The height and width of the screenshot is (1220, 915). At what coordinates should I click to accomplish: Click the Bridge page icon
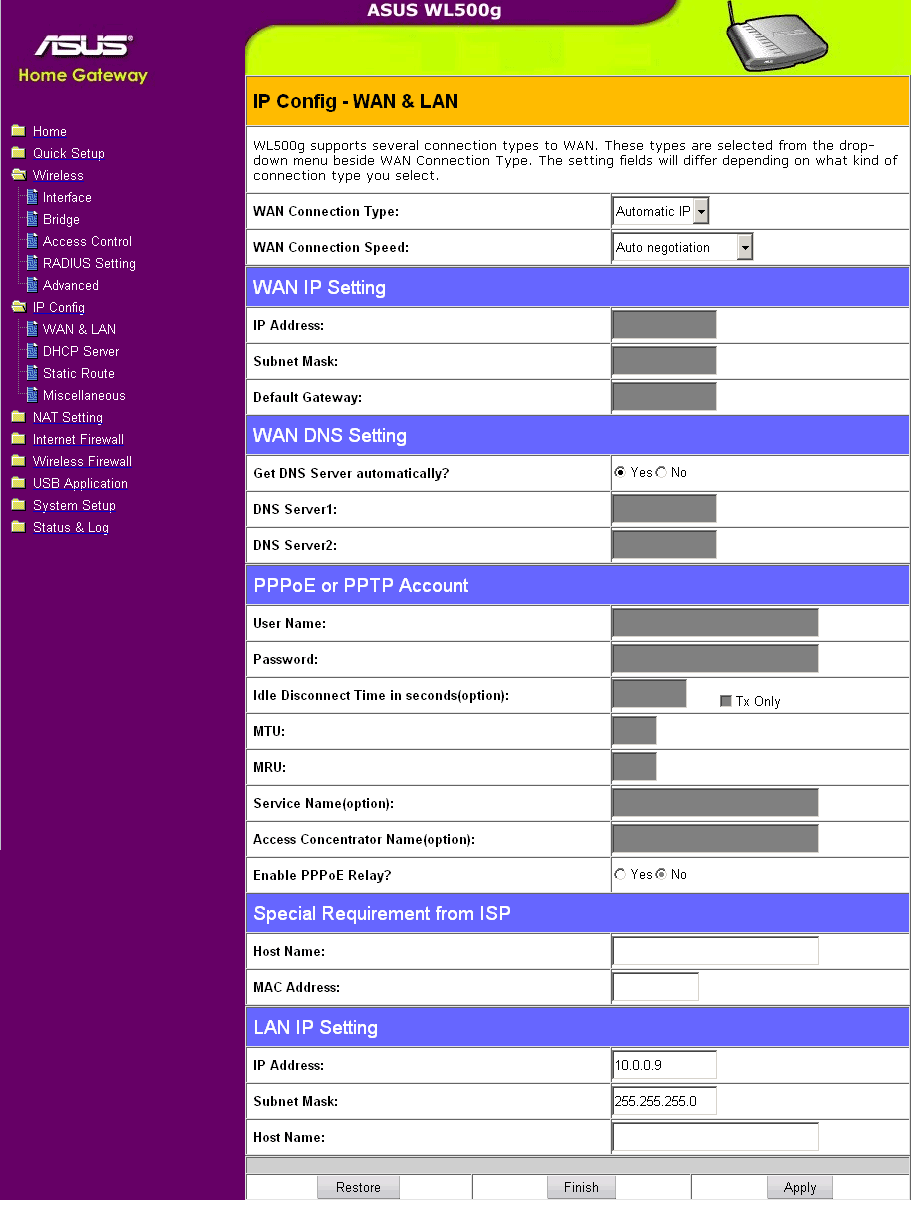coord(32,219)
